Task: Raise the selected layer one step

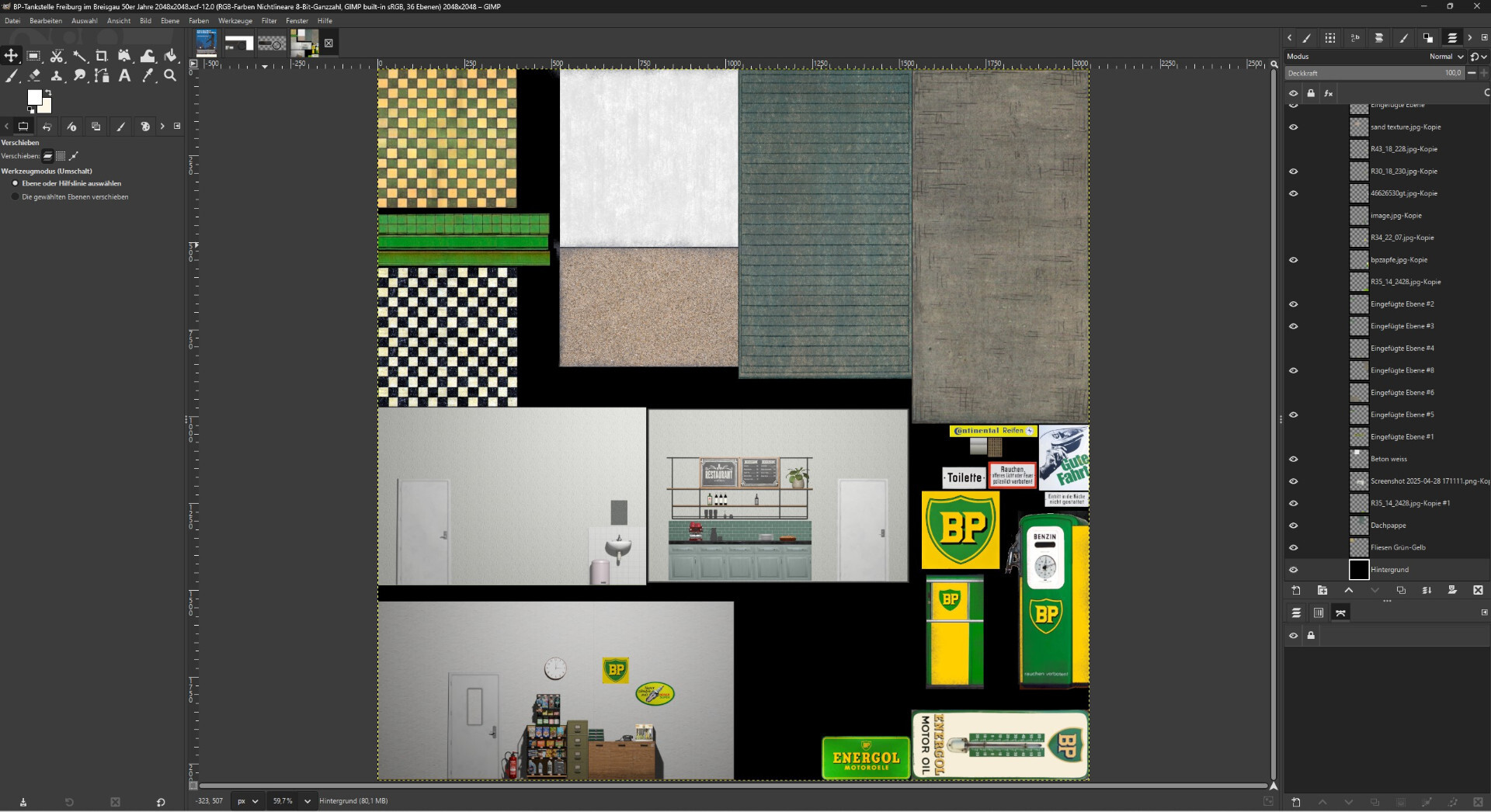Action: click(1349, 591)
